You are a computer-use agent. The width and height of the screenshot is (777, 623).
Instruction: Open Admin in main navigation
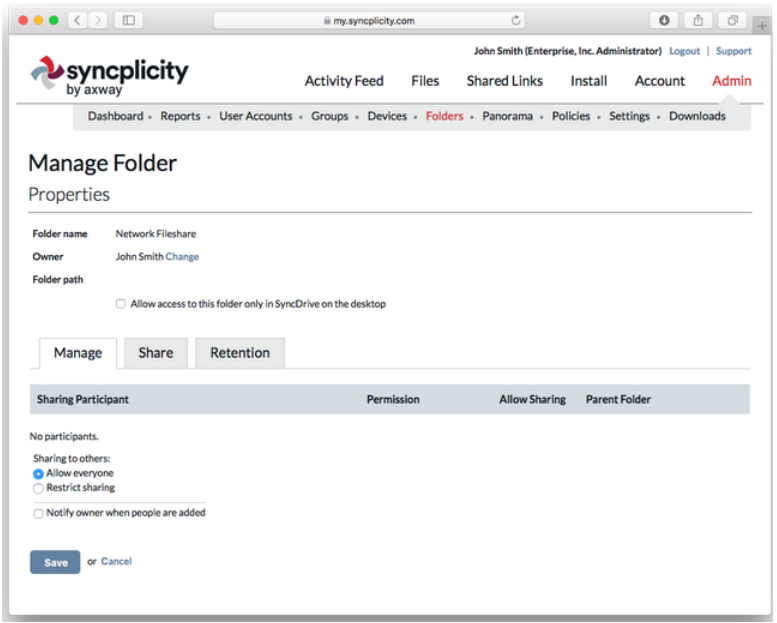[731, 81]
